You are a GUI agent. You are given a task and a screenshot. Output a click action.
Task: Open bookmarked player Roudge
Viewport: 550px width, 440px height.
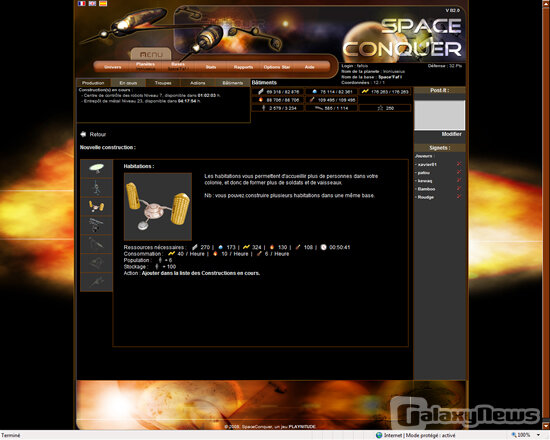click(x=425, y=197)
